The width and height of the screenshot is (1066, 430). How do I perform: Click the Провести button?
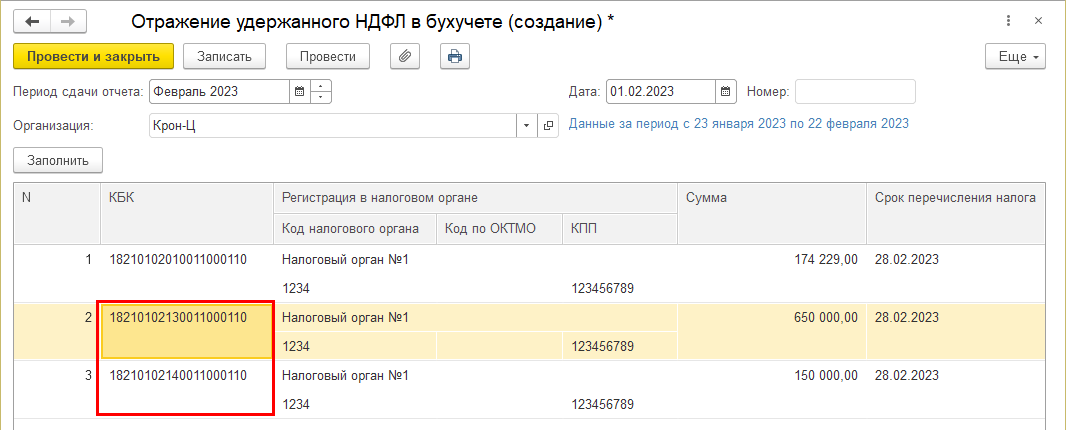327,56
